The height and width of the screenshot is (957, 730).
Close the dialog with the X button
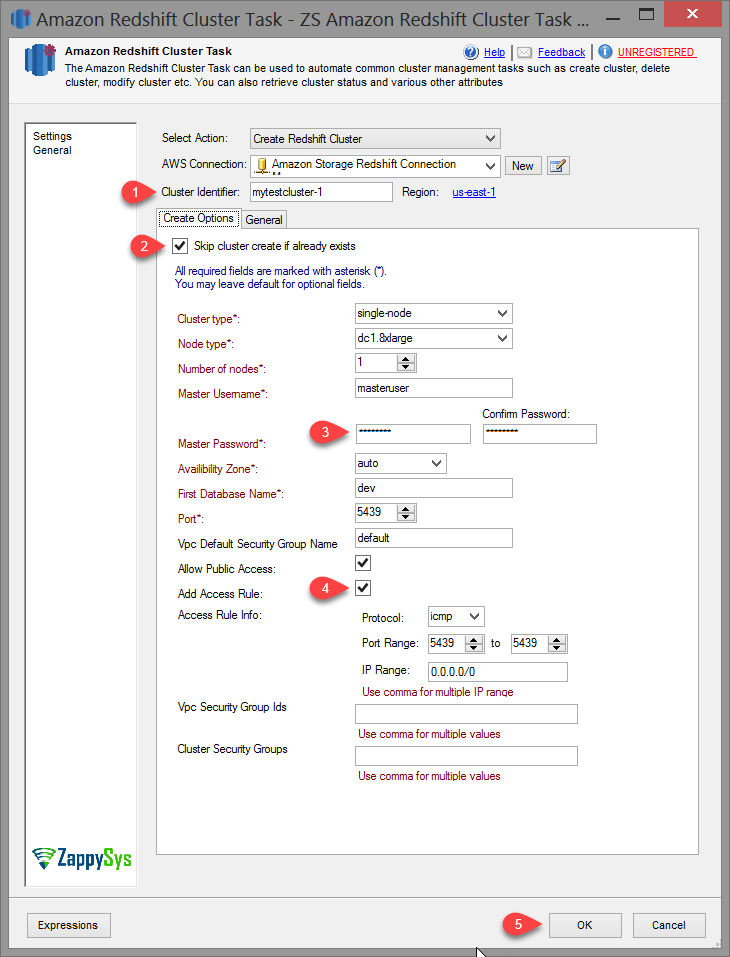pos(692,14)
